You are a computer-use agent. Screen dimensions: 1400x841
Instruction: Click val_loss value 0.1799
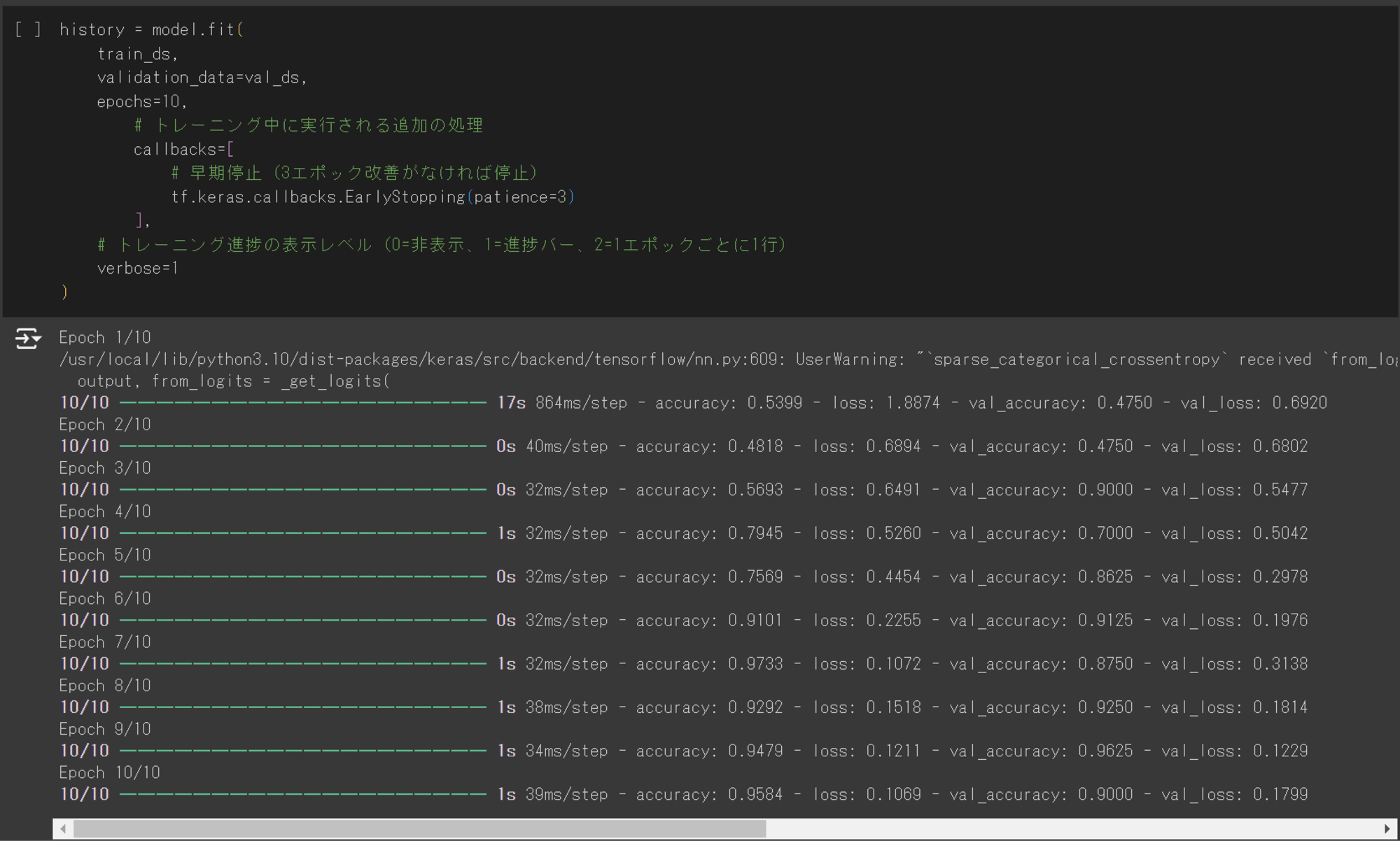[1280, 794]
